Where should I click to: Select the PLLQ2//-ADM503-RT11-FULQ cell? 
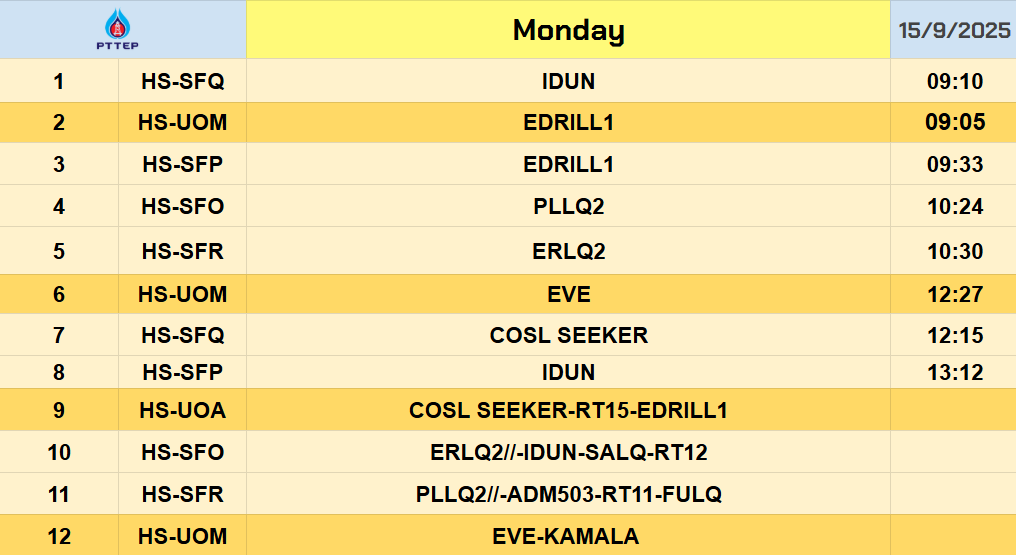(568, 494)
